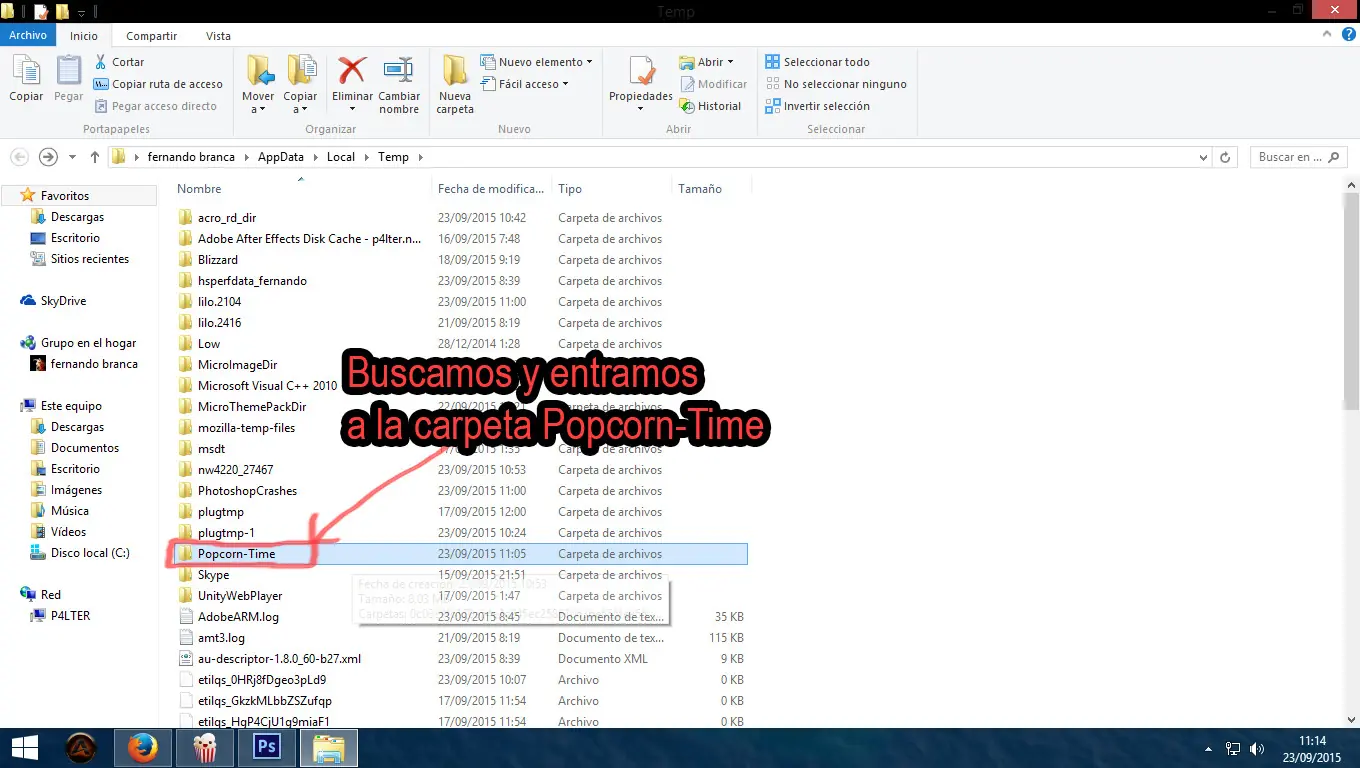Switch to the Compartir ribbon tab
1360x768 pixels.
[x=152, y=36]
